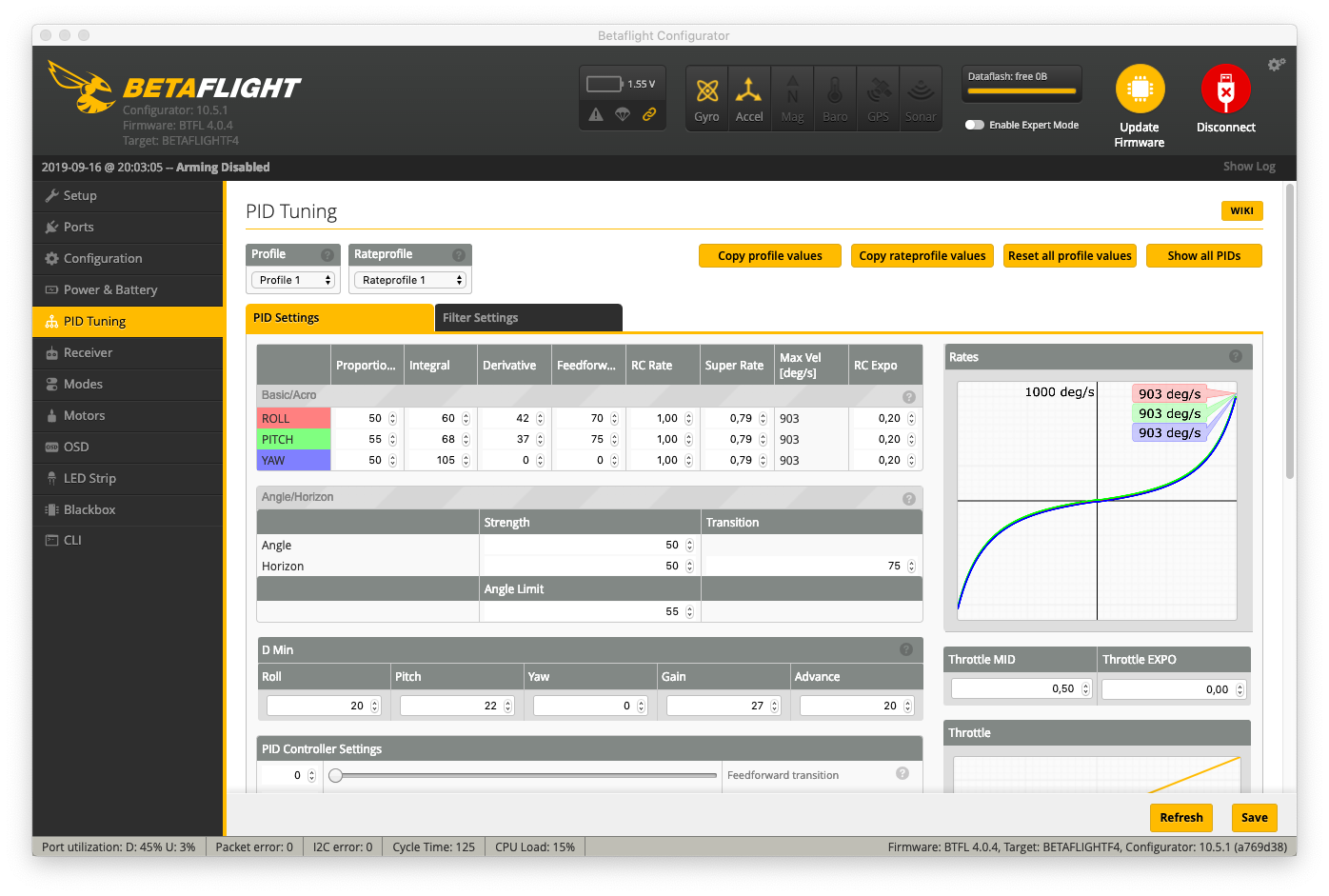Click Reset all profile values button
This screenshot has height=896, width=1329.
click(1070, 256)
